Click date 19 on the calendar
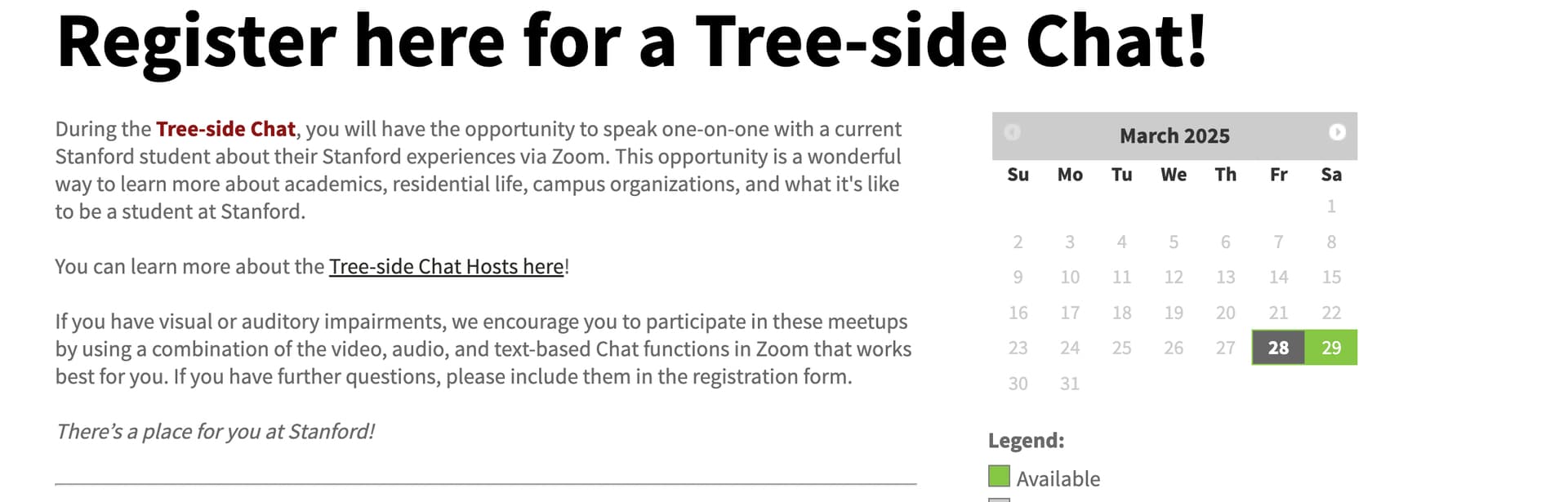The image size is (1568, 502). pyautogui.click(x=1174, y=313)
